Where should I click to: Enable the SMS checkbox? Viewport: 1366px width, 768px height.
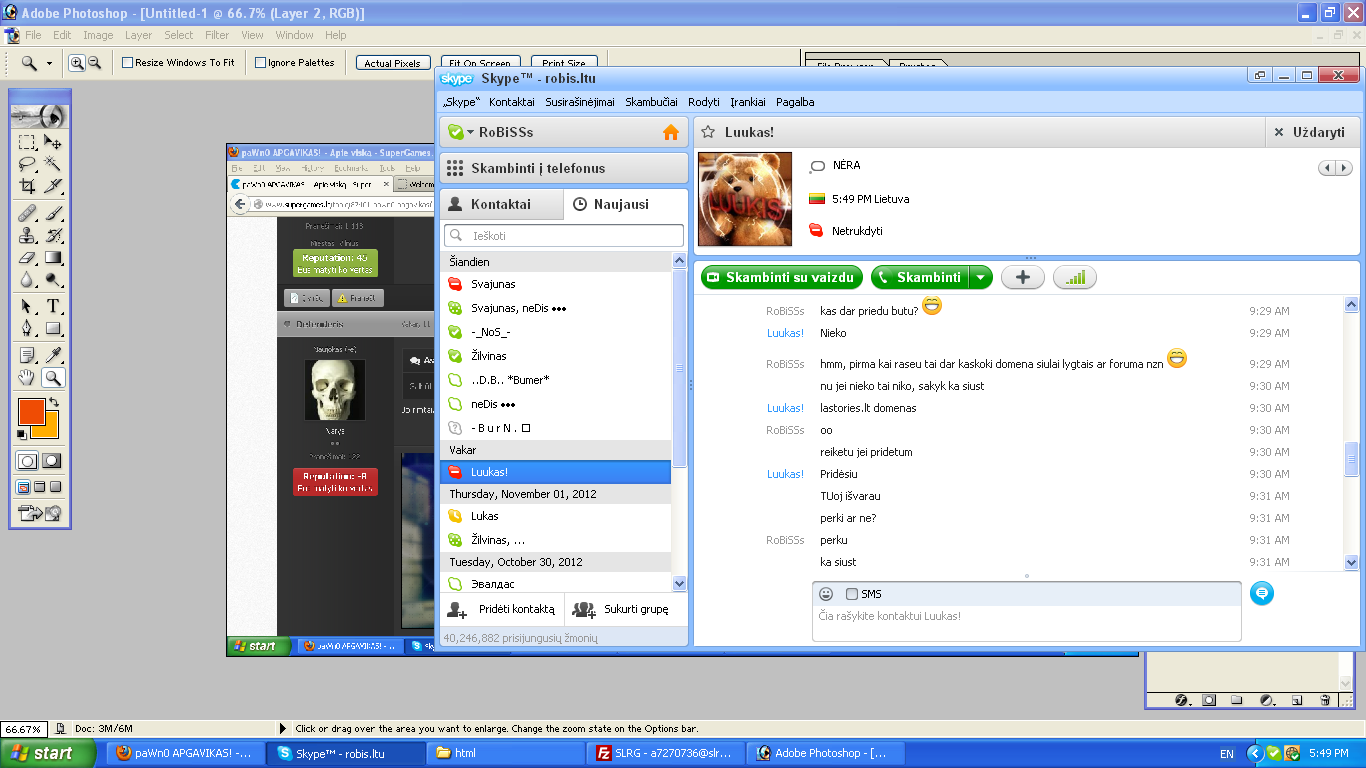(852, 594)
